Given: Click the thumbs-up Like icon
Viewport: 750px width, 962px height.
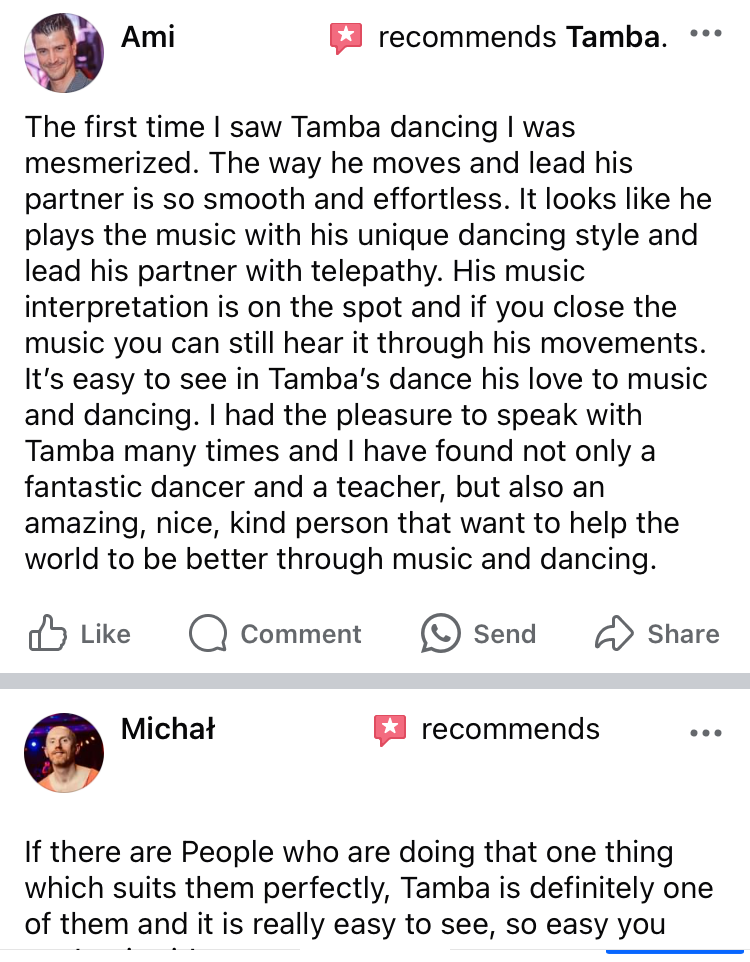Looking at the screenshot, I should (47, 633).
